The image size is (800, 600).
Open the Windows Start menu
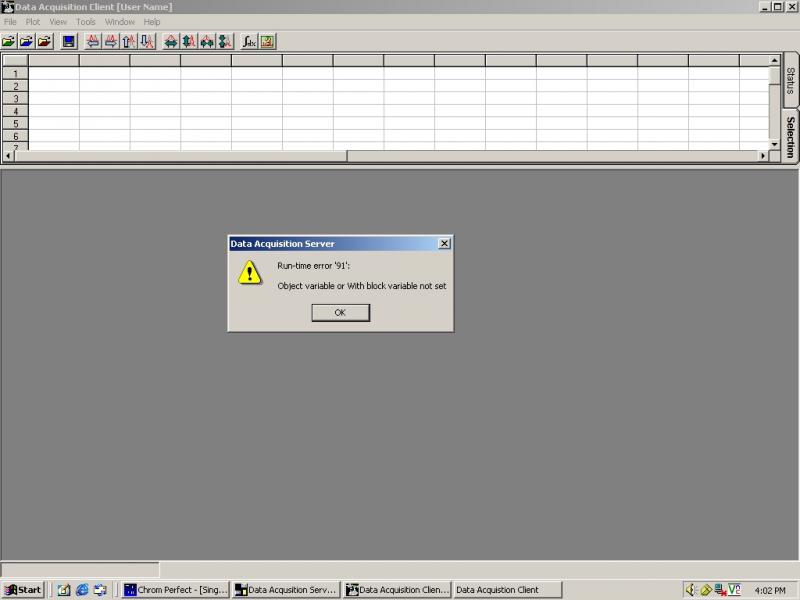[23, 590]
